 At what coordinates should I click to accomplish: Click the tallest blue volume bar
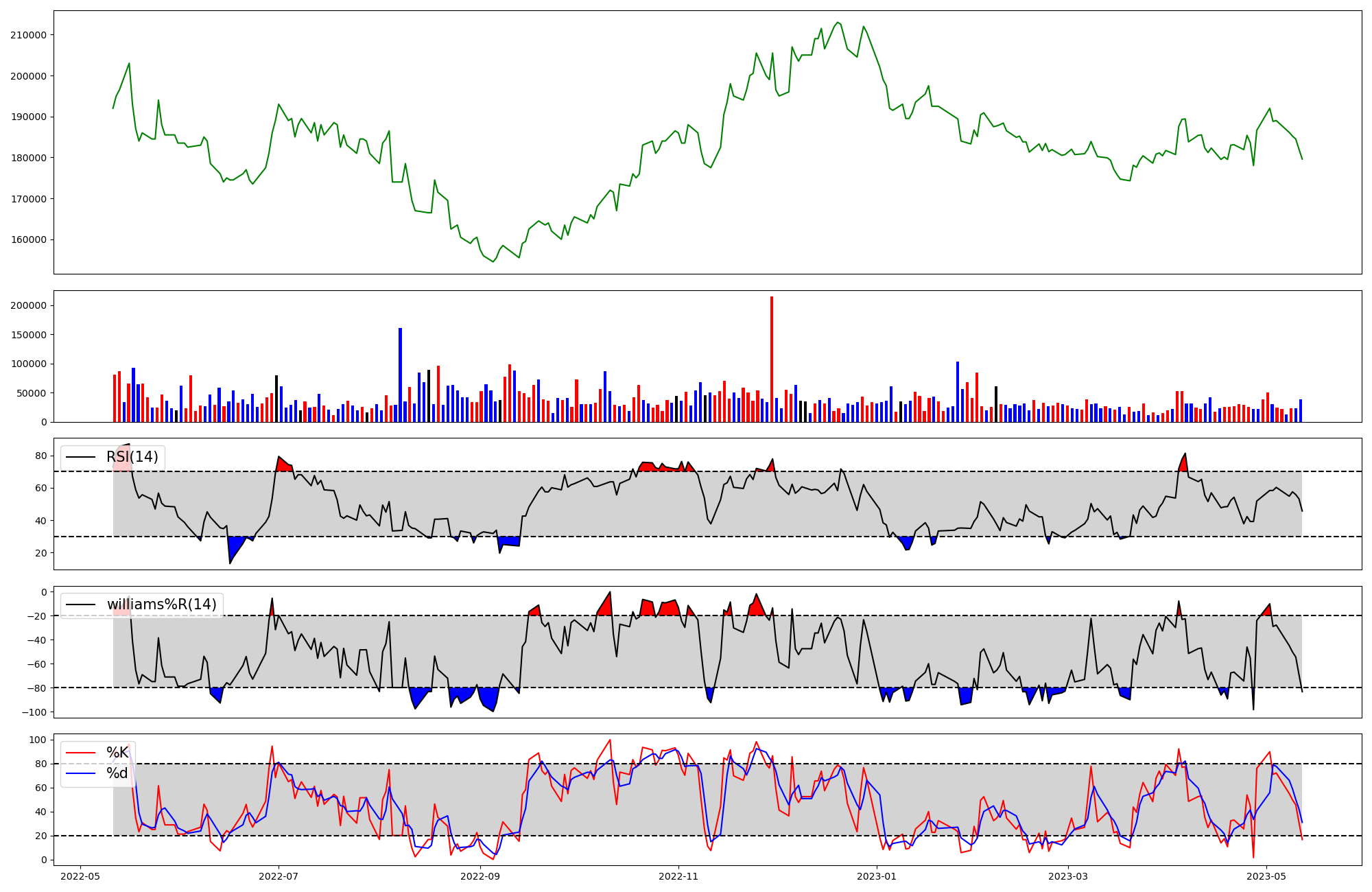tap(401, 374)
